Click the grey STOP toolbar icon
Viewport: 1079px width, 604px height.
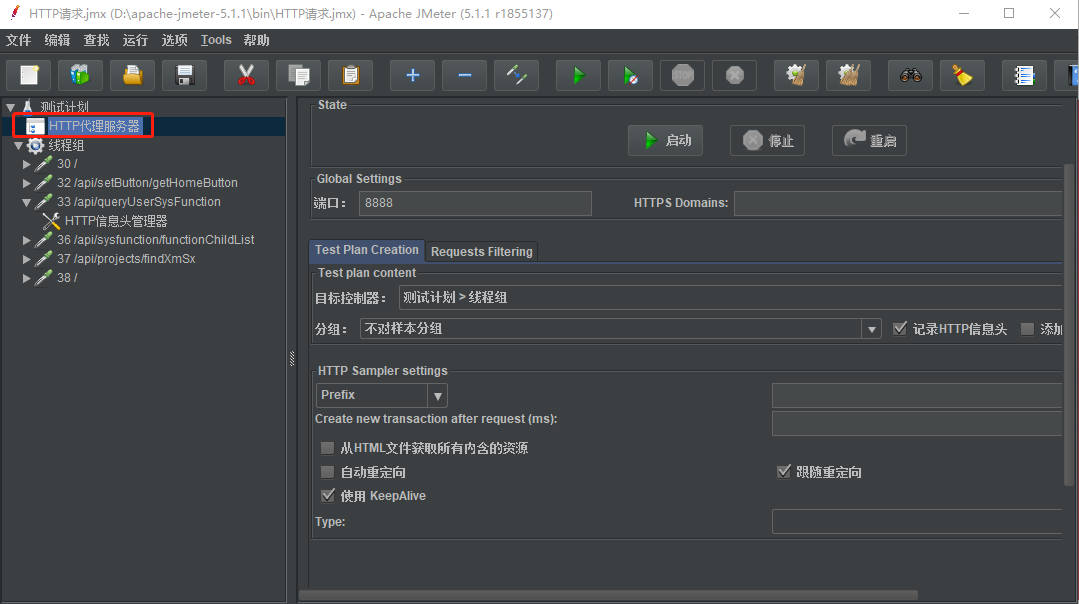click(683, 75)
